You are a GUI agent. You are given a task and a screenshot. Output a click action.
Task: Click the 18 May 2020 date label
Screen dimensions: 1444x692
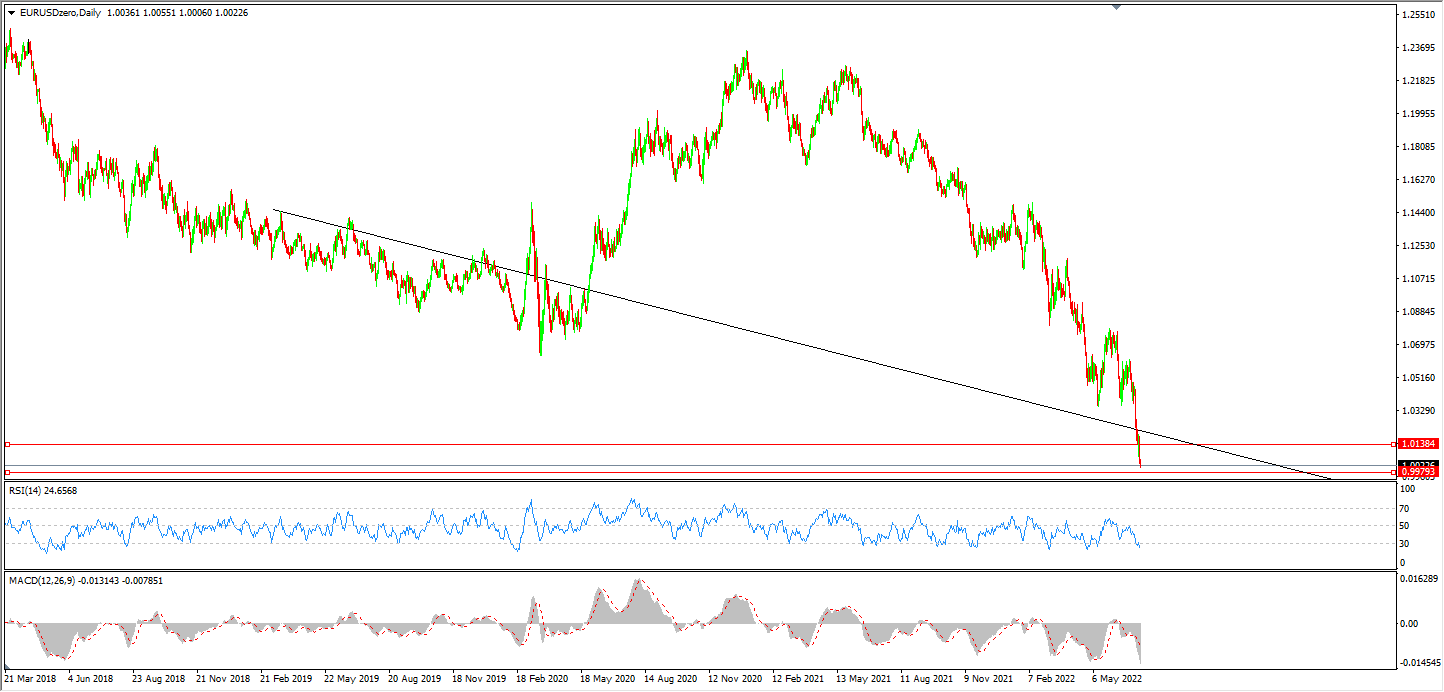pyautogui.click(x=607, y=678)
